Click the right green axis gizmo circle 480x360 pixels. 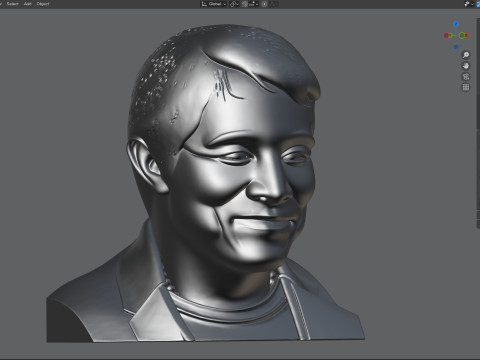click(462, 35)
